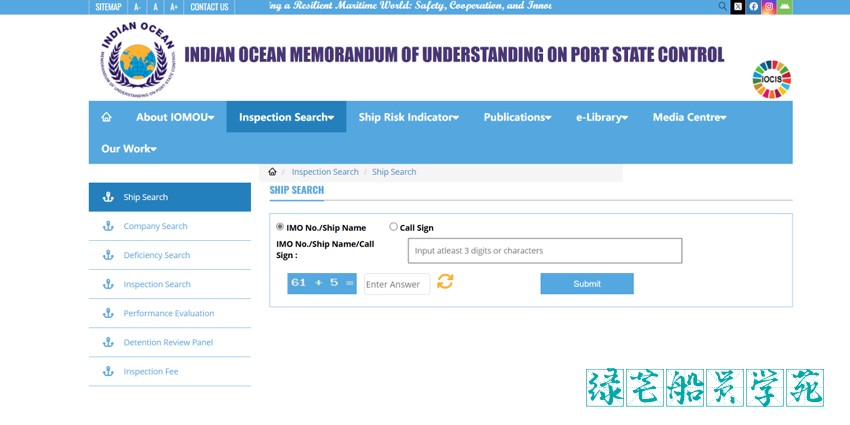Expand the Media Centre dropdown menu
The width and height of the screenshot is (850, 425).
click(x=689, y=117)
